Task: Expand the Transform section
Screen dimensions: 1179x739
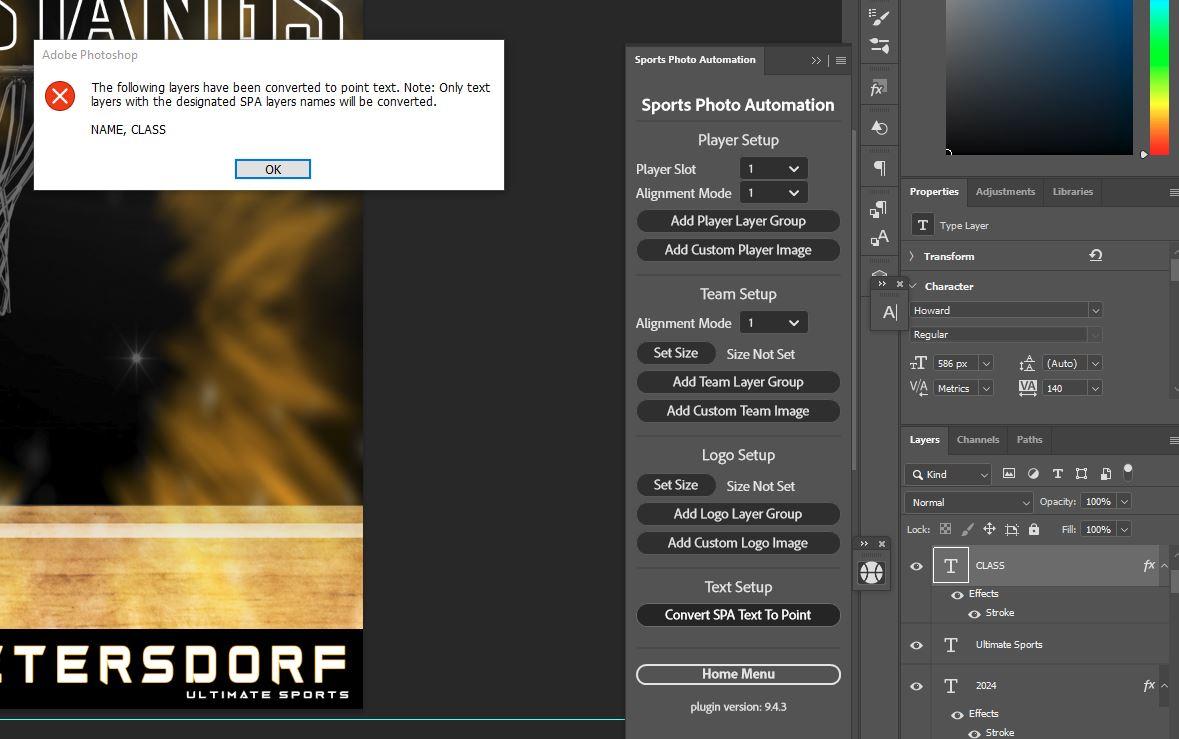Action: point(912,256)
